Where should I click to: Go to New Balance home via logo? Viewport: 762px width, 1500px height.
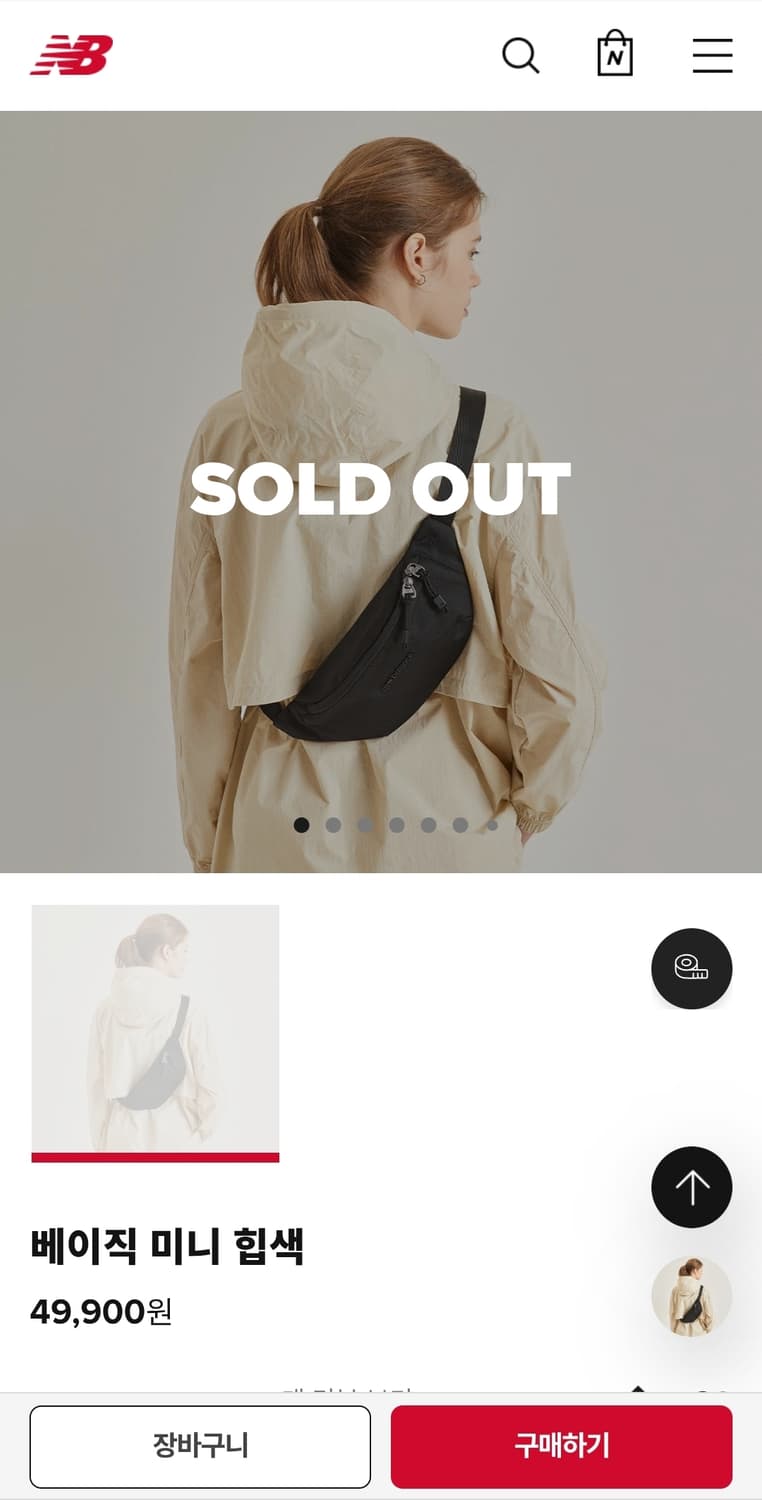tap(71, 55)
